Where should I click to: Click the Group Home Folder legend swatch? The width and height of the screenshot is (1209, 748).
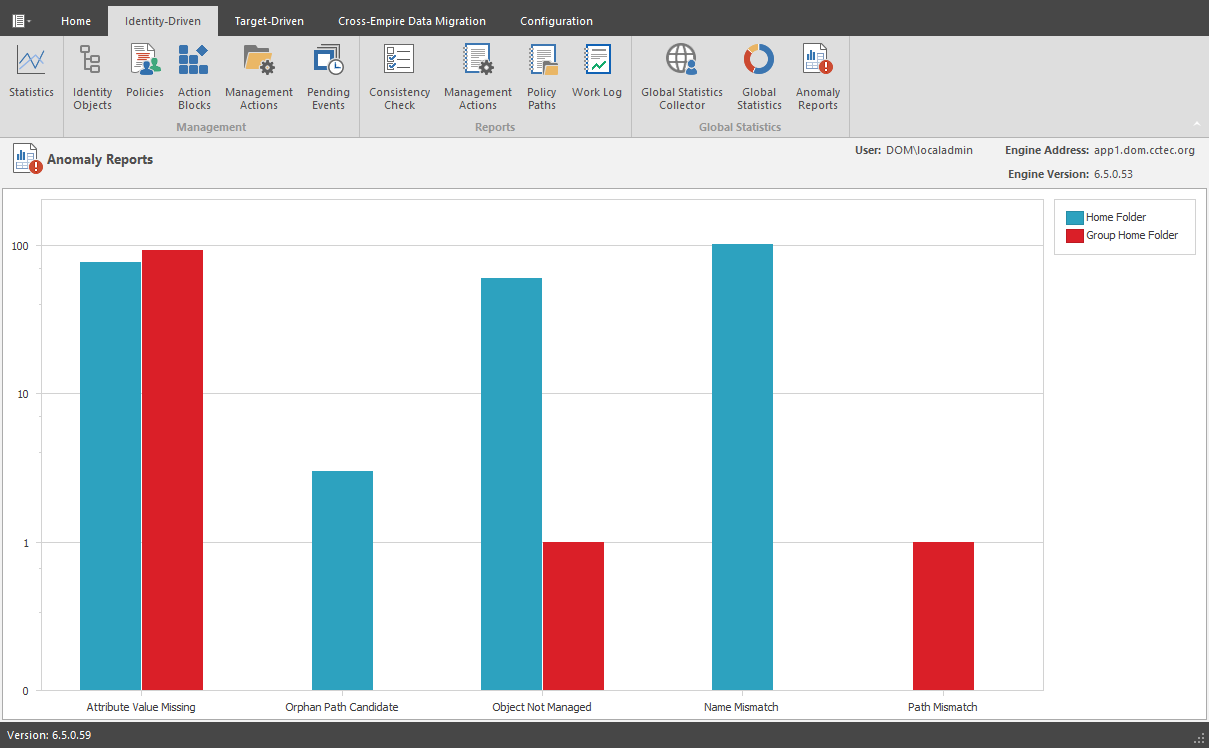(x=1075, y=236)
